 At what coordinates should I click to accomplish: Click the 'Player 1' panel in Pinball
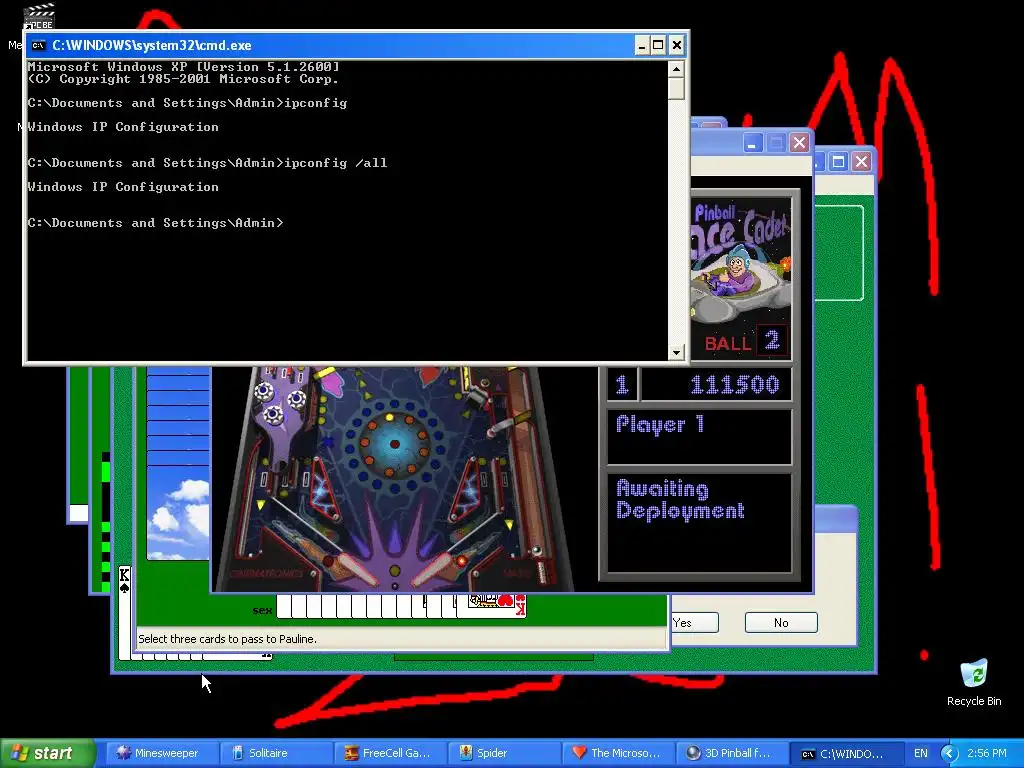[x=699, y=437]
